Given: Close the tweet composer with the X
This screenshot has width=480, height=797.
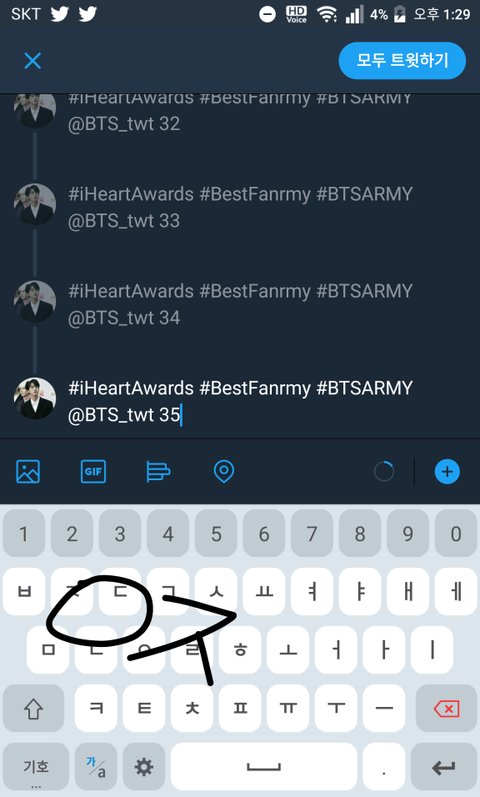Looking at the screenshot, I should (x=33, y=61).
